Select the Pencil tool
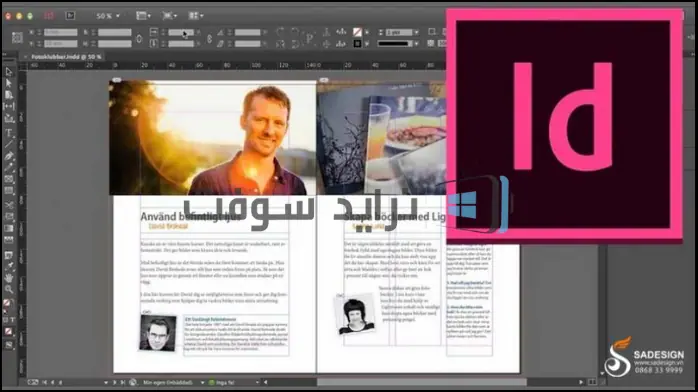Viewport: 698px width, 392px height. [x=8, y=168]
